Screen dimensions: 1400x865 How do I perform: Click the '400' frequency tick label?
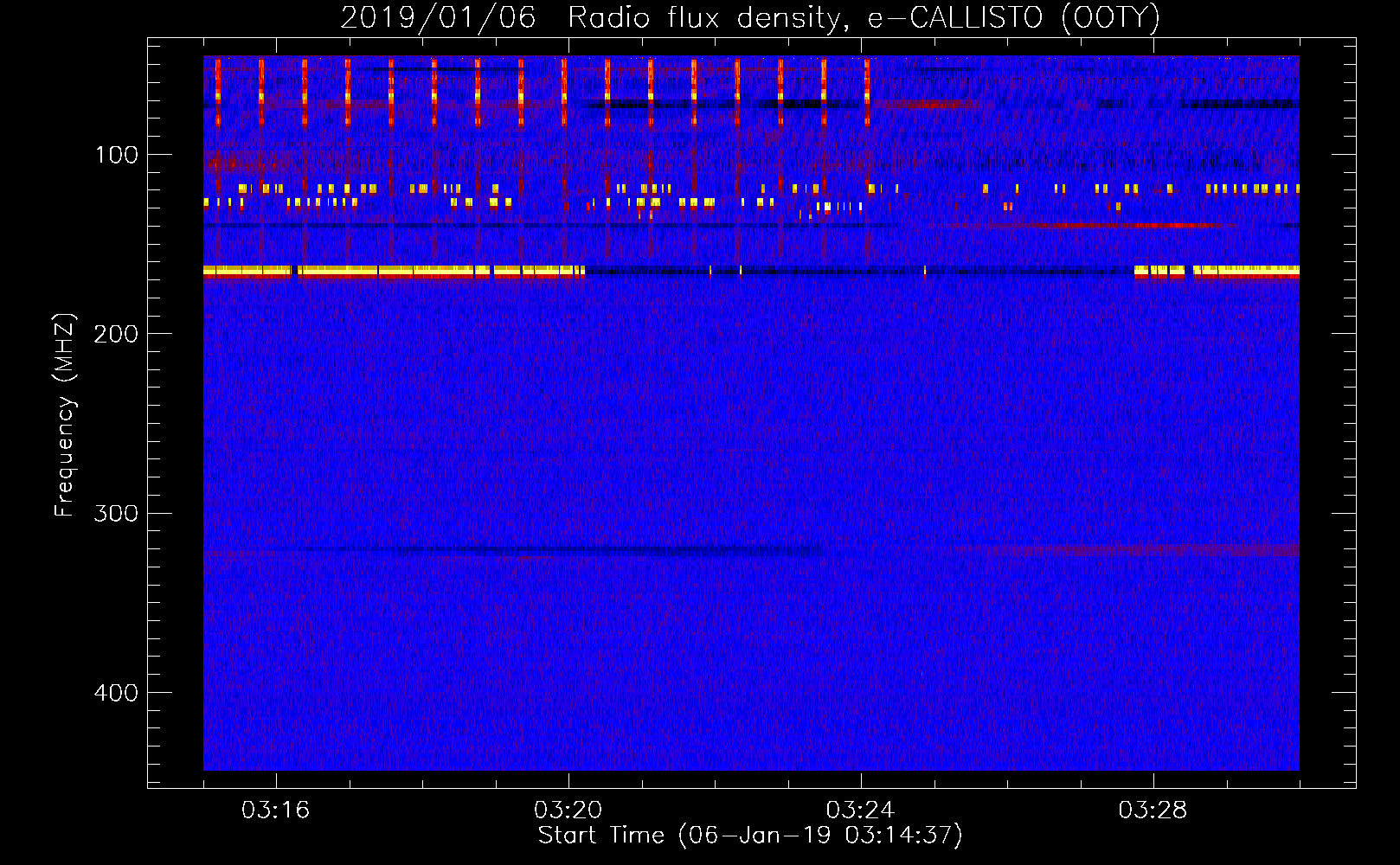tap(116, 693)
